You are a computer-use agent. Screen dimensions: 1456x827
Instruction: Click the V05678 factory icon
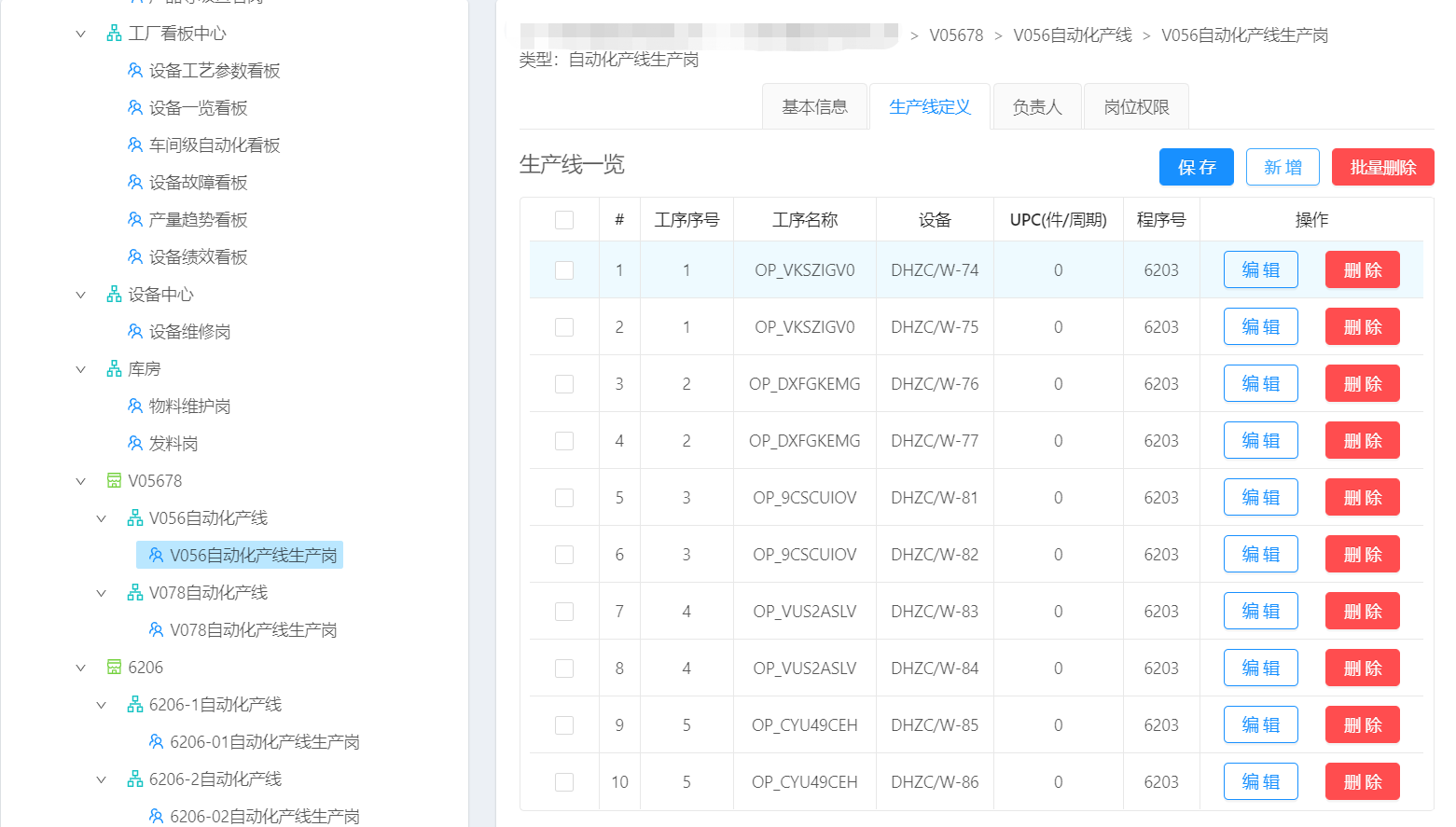(x=114, y=481)
